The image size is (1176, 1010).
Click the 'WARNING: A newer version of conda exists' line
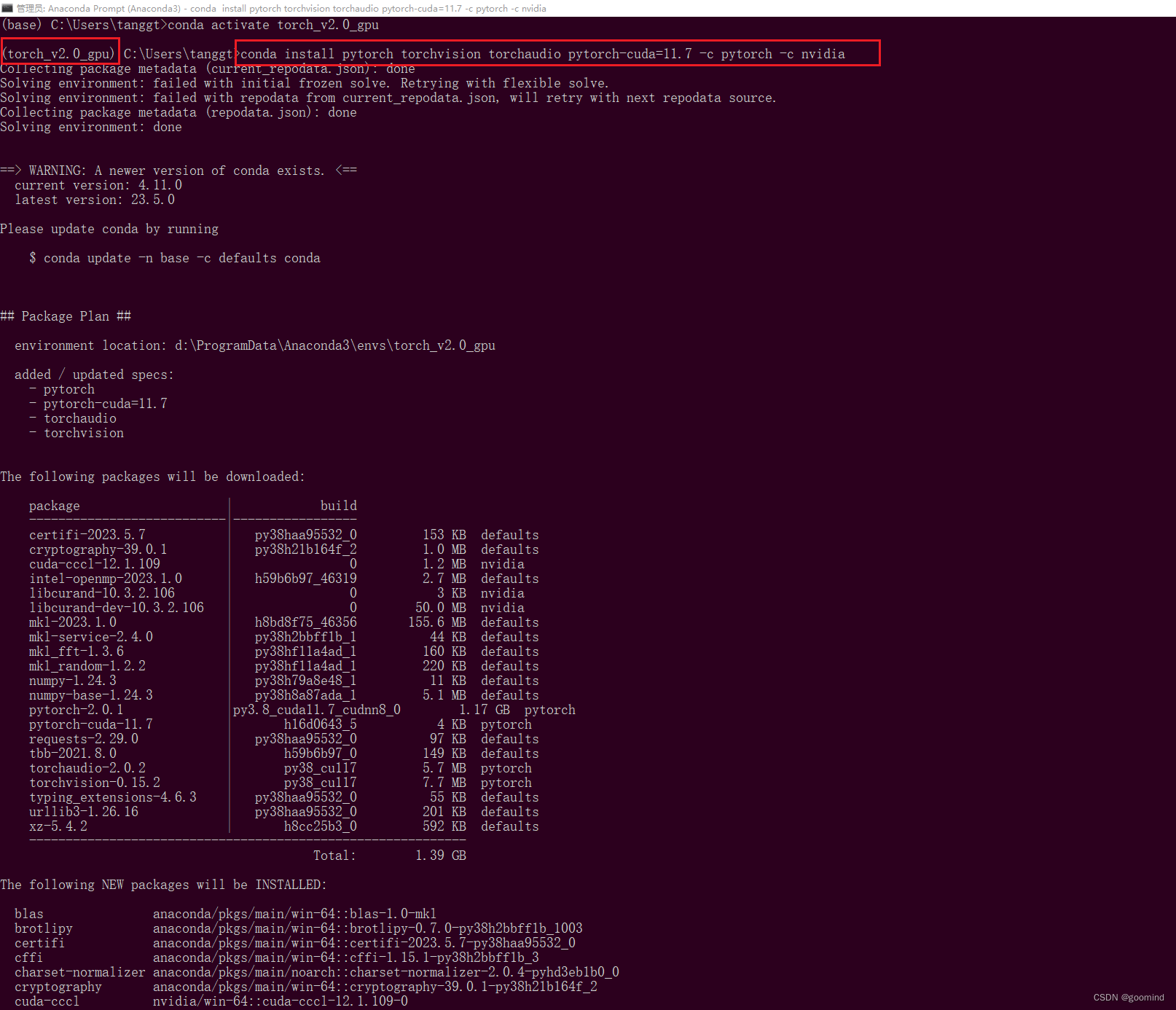(x=179, y=171)
